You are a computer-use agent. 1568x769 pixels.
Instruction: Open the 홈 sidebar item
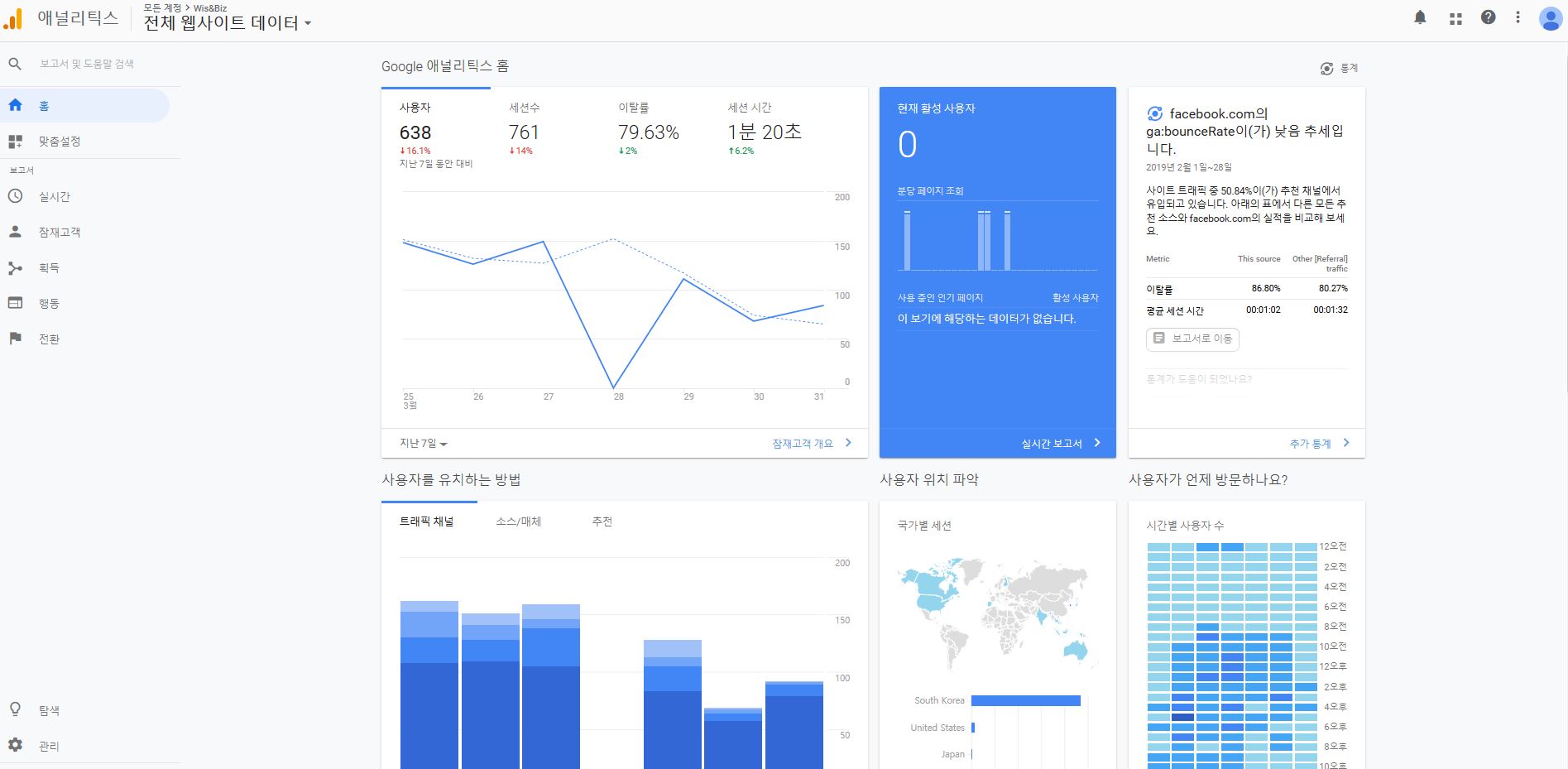click(x=84, y=106)
